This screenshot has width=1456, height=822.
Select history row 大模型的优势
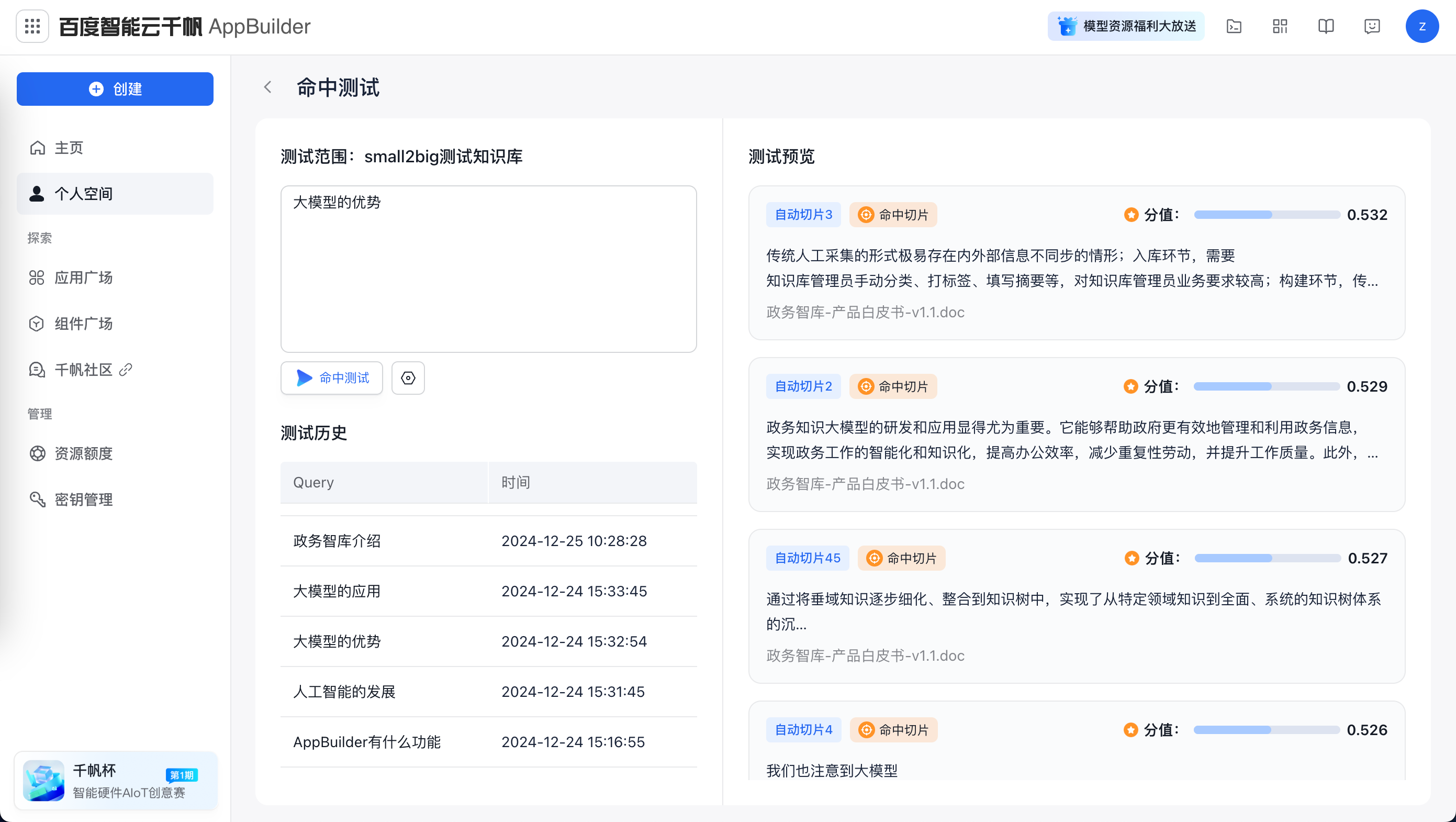coord(488,642)
